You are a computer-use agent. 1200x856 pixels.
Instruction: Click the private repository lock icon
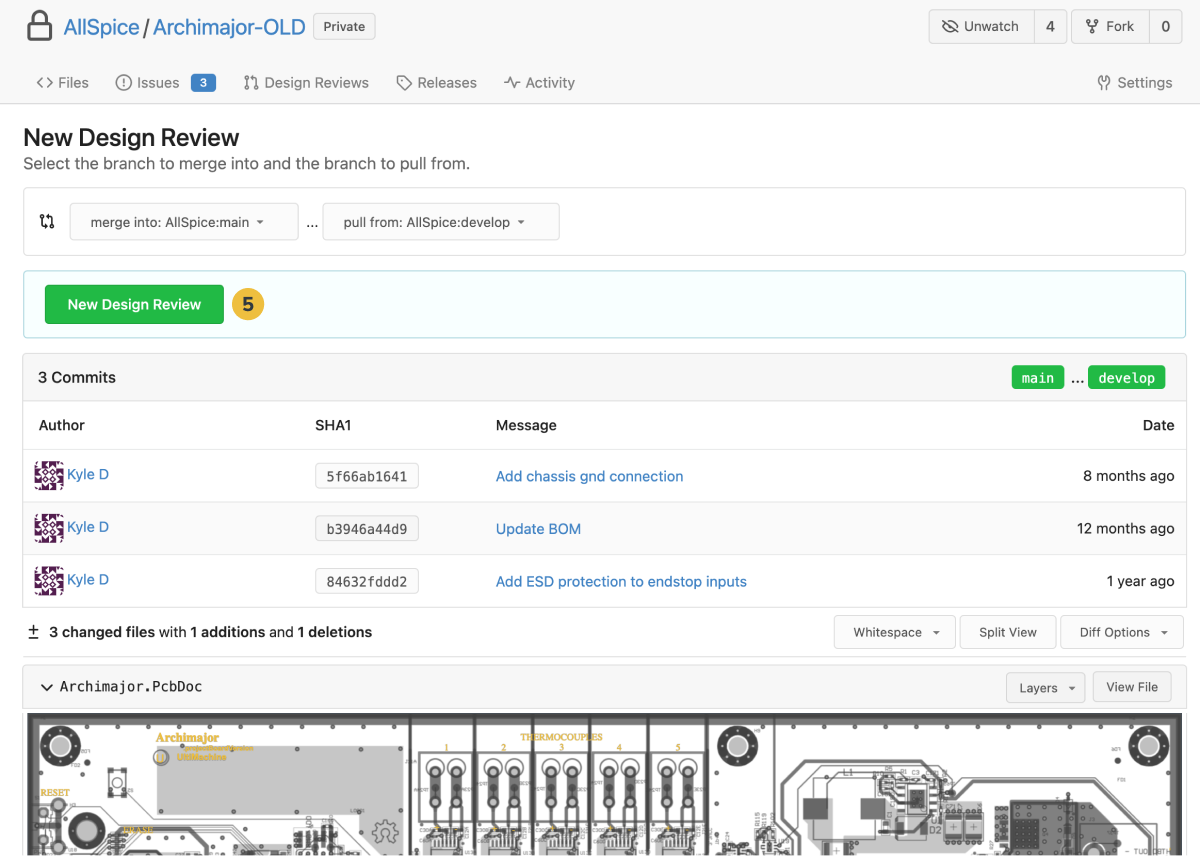(x=39, y=27)
